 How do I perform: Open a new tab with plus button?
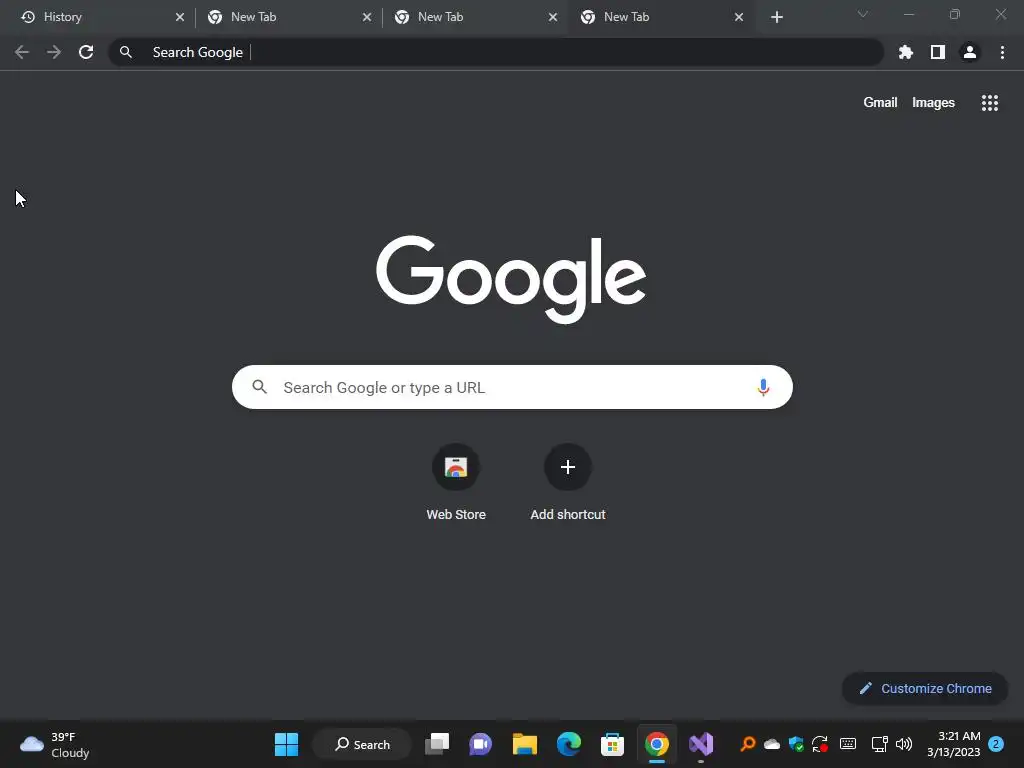[776, 17]
